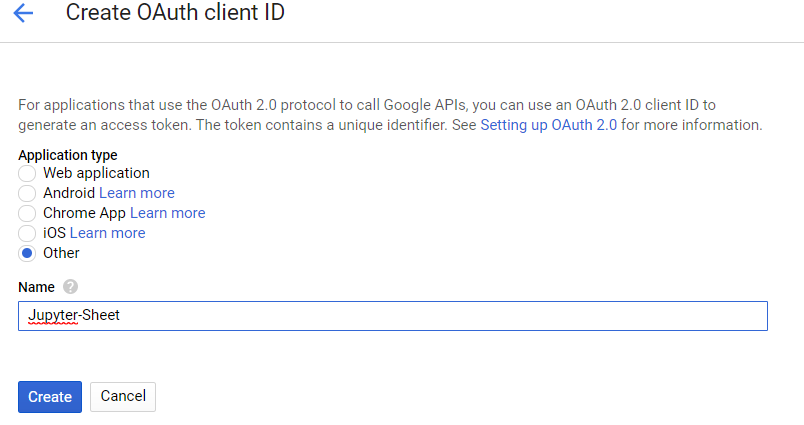Viewport: 804px width, 425px height.
Task: Choose the Android radio button
Action: click(27, 193)
